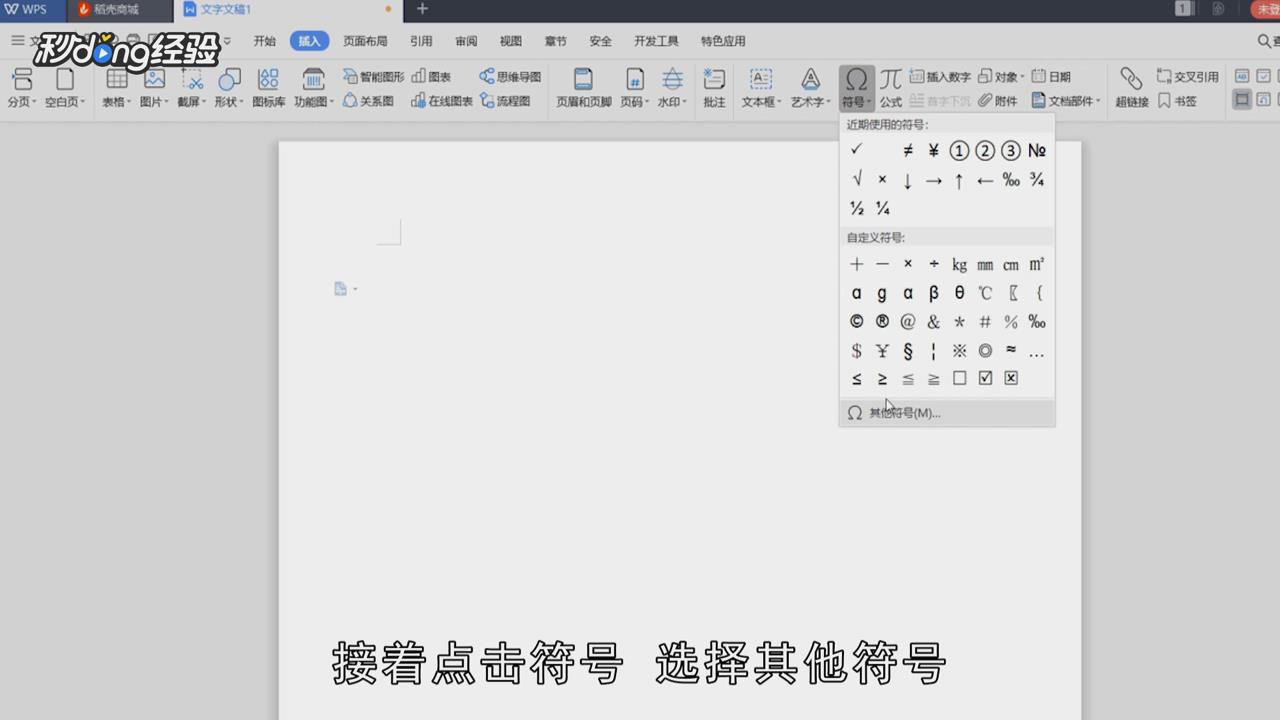Insert Smart Graphic (智能图形)
1280x720 pixels.
(374, 76)
